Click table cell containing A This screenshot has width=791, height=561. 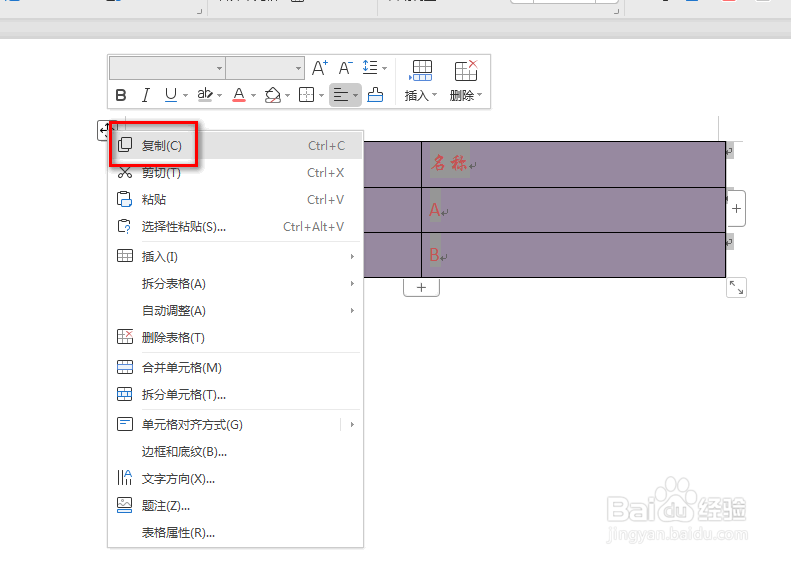[574, 210]
